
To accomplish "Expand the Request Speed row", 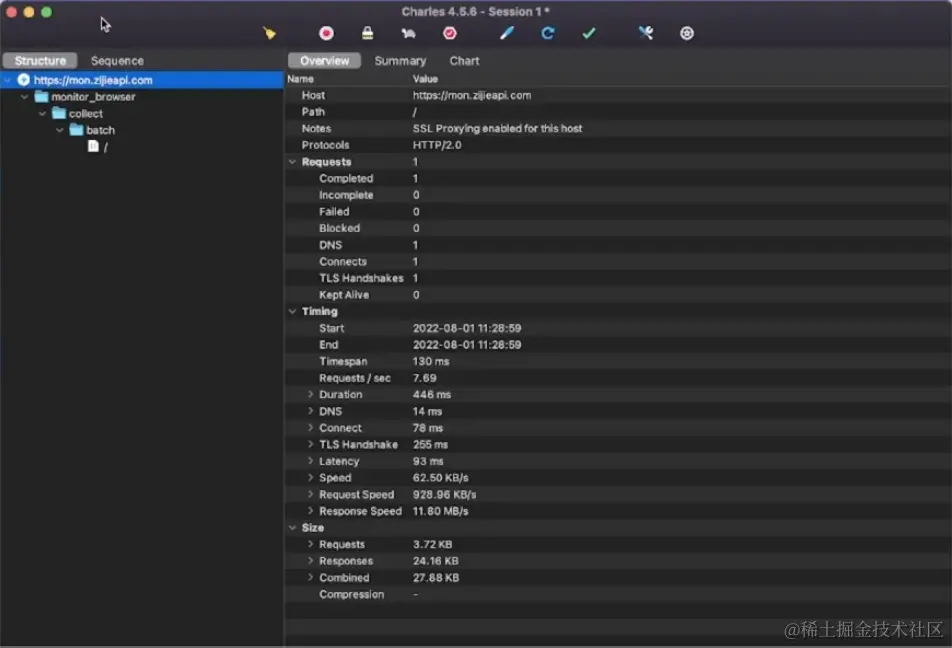I will coord(310,494).
